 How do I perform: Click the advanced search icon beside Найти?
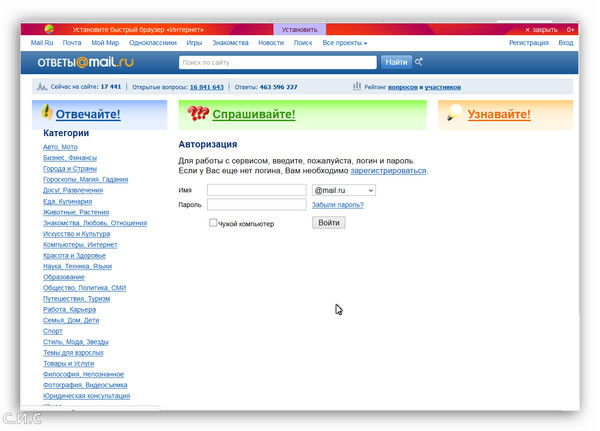click(x=419, y=62)
